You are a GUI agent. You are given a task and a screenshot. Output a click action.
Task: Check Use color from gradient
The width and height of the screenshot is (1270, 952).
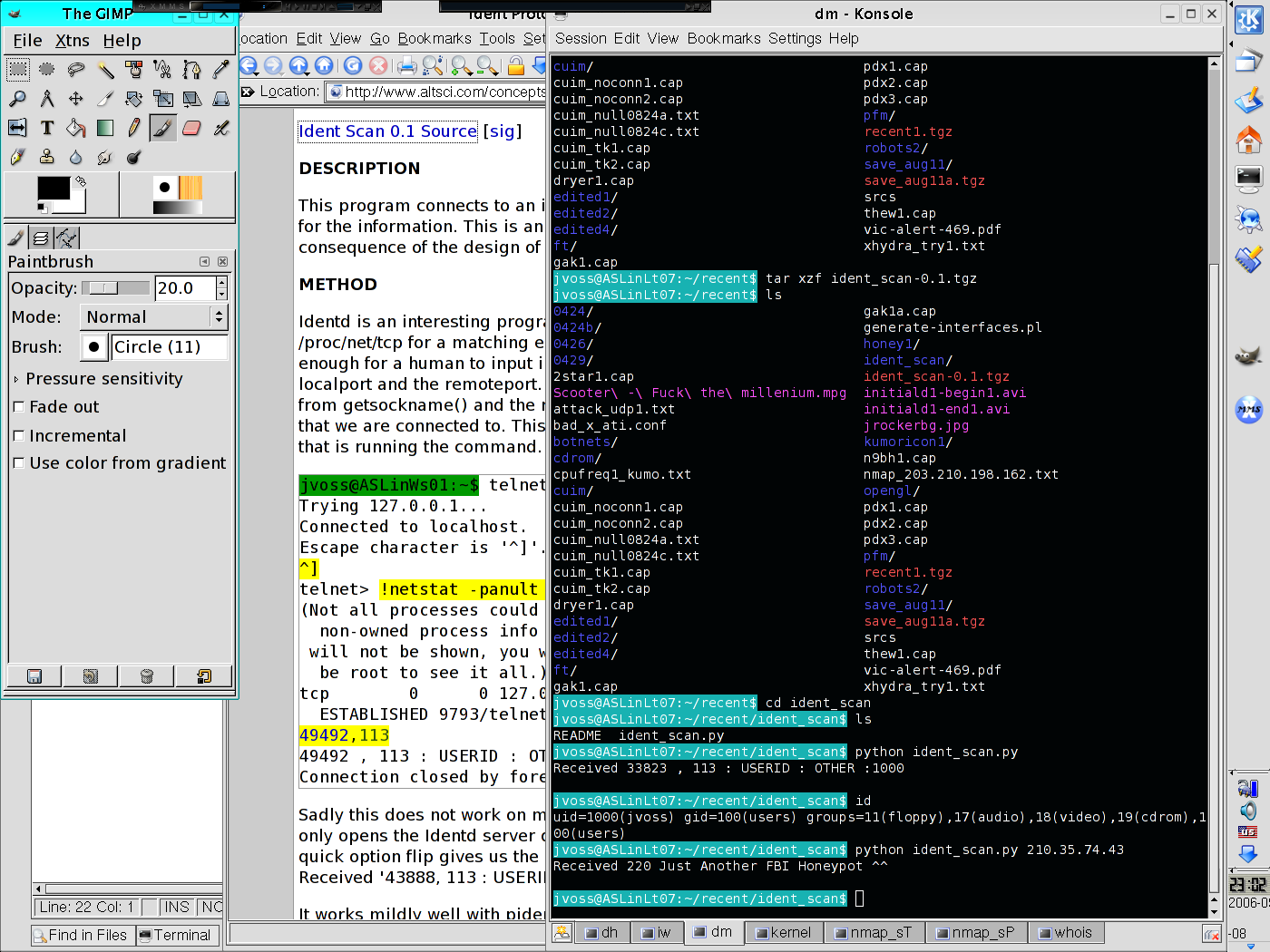[18, 463]
